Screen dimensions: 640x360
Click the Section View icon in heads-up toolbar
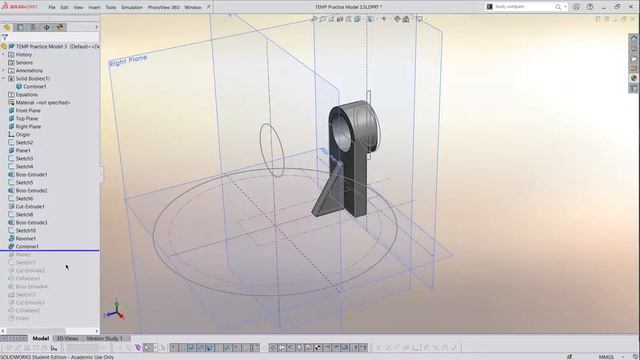point(340,19)
